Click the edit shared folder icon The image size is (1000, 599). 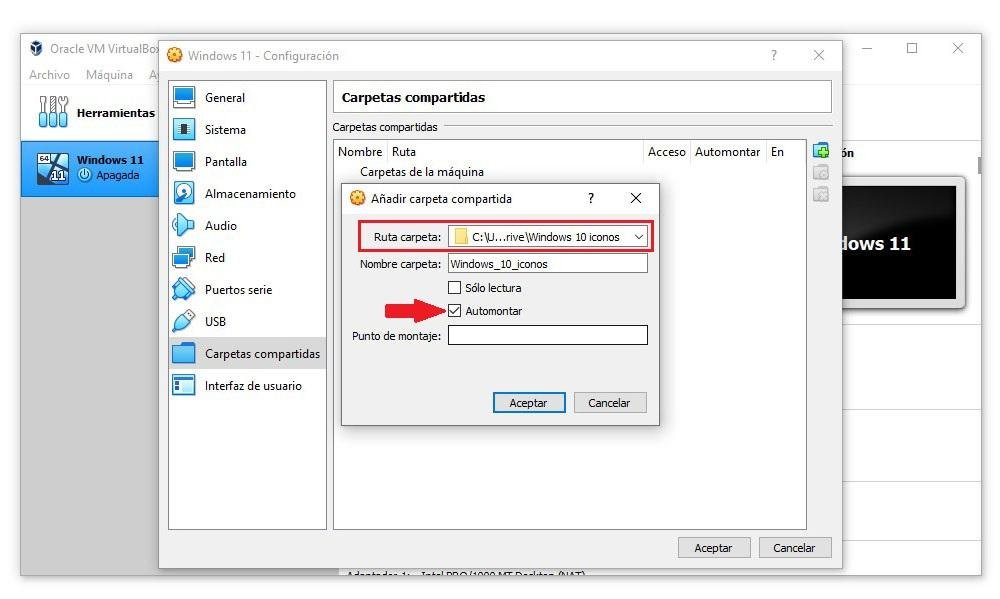[821, 172]
